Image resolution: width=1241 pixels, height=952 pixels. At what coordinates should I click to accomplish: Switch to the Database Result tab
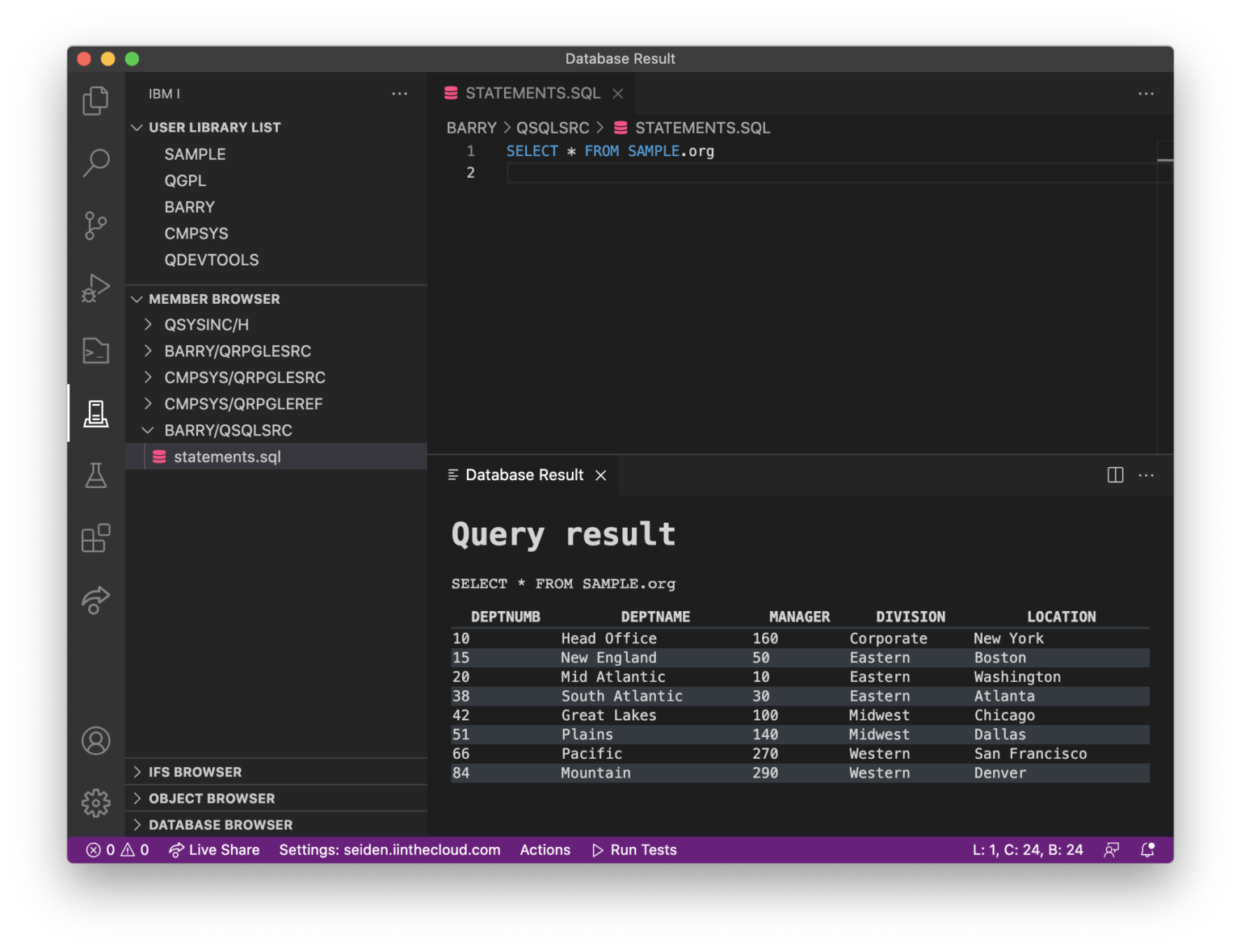pos(524,474)
